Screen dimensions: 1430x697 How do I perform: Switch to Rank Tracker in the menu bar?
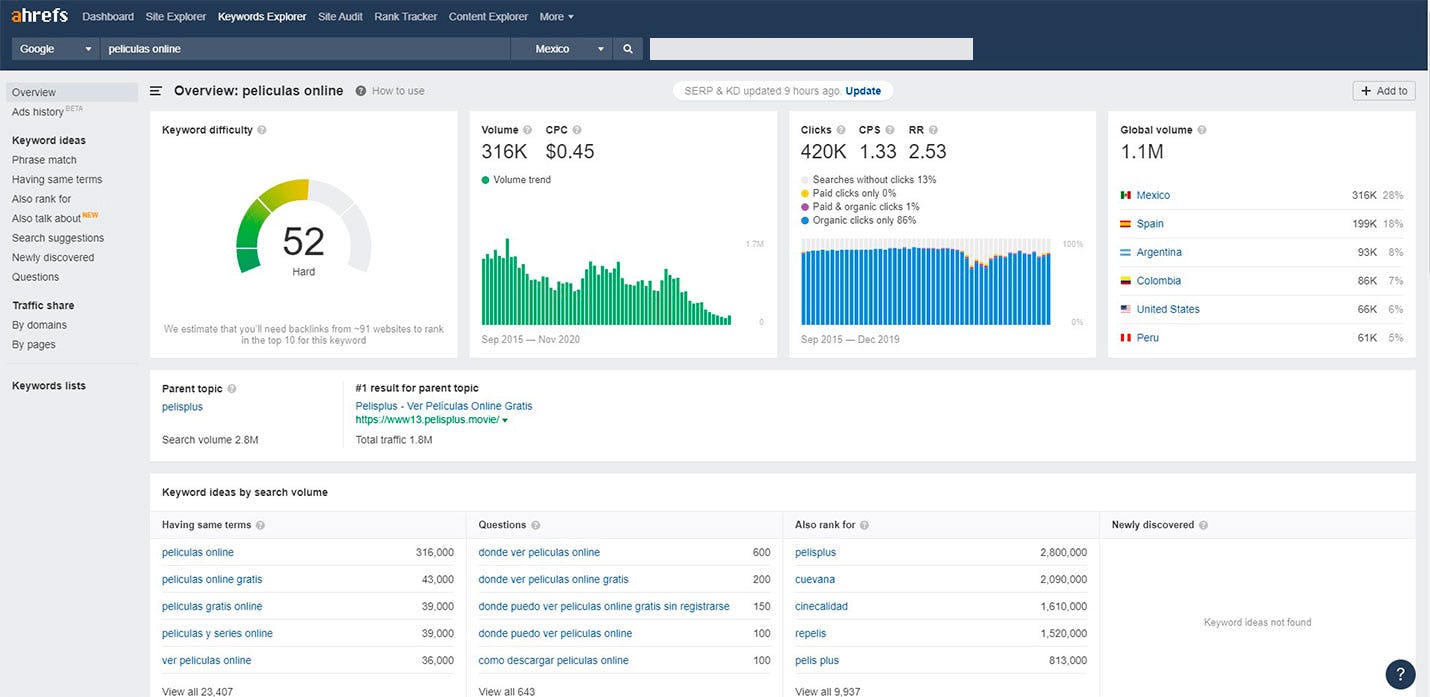coord(405,16)
